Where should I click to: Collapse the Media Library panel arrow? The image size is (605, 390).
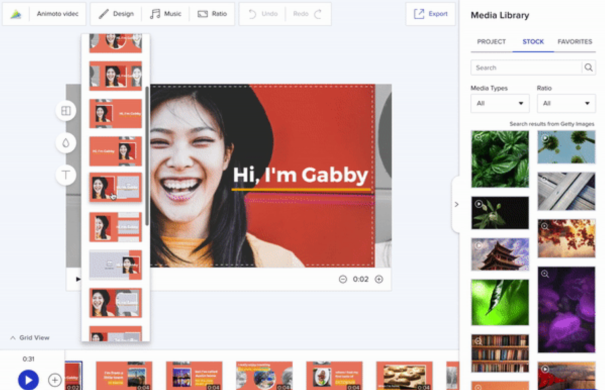point(456,204)
